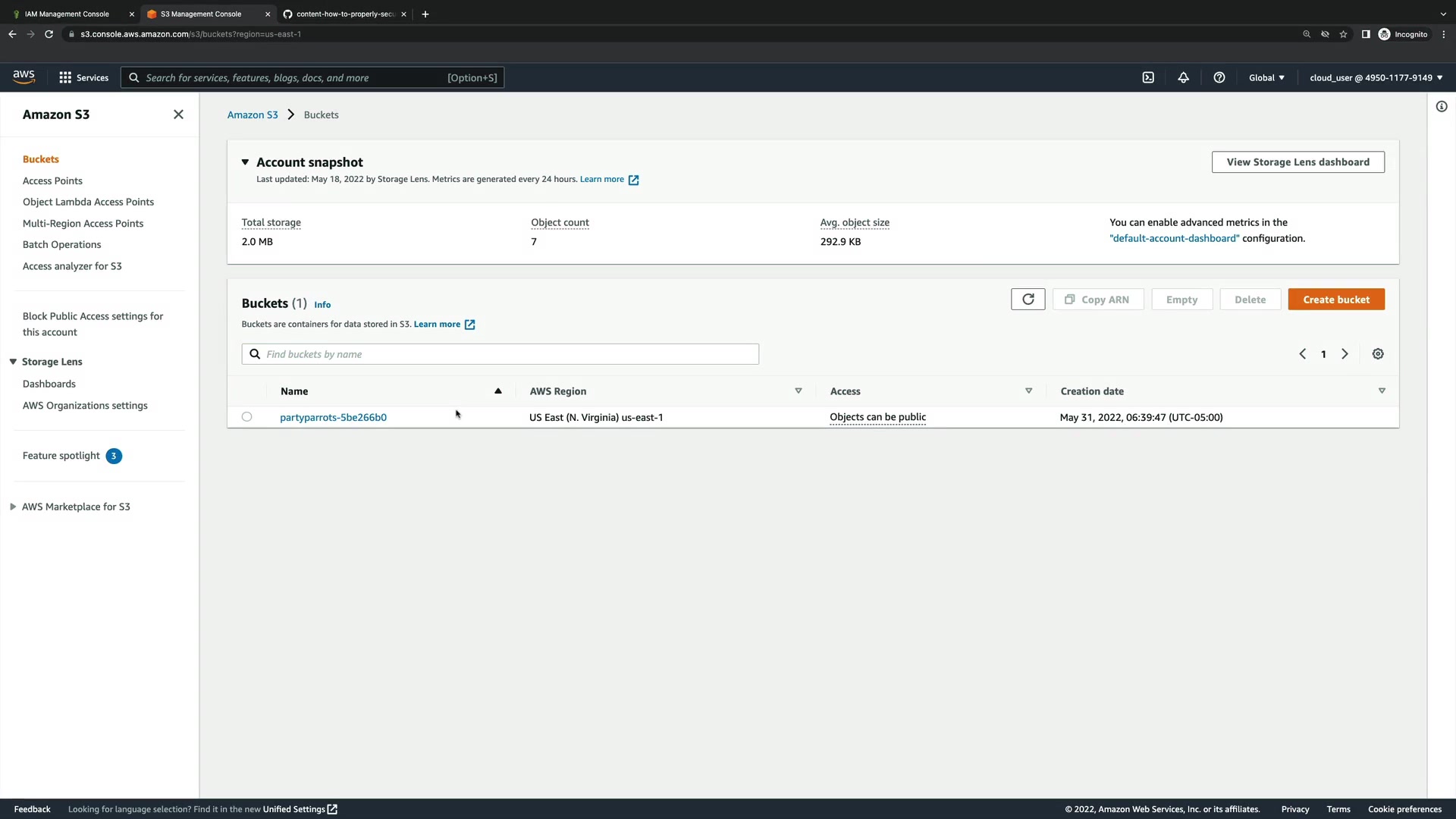Open the notifications bell icon
1456x819 pixels.
click(1183, 77)
